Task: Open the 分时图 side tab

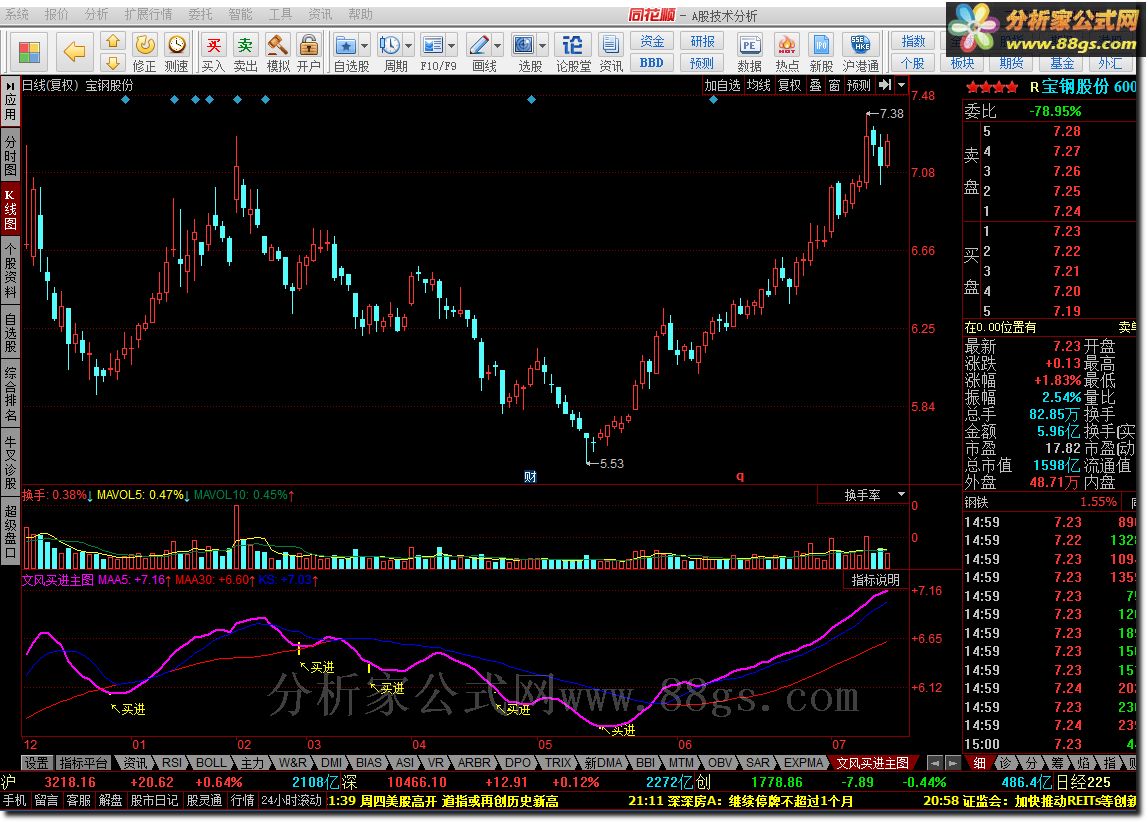Action: click(x=10, y=154)
